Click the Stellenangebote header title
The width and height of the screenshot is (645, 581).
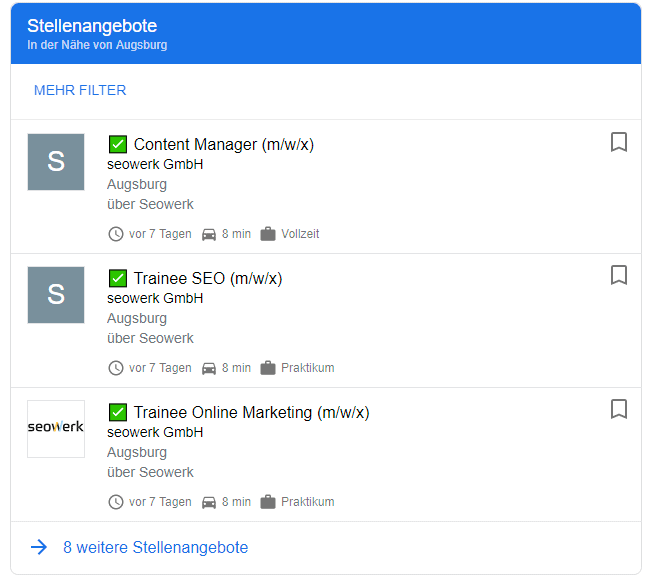[92, 26]
